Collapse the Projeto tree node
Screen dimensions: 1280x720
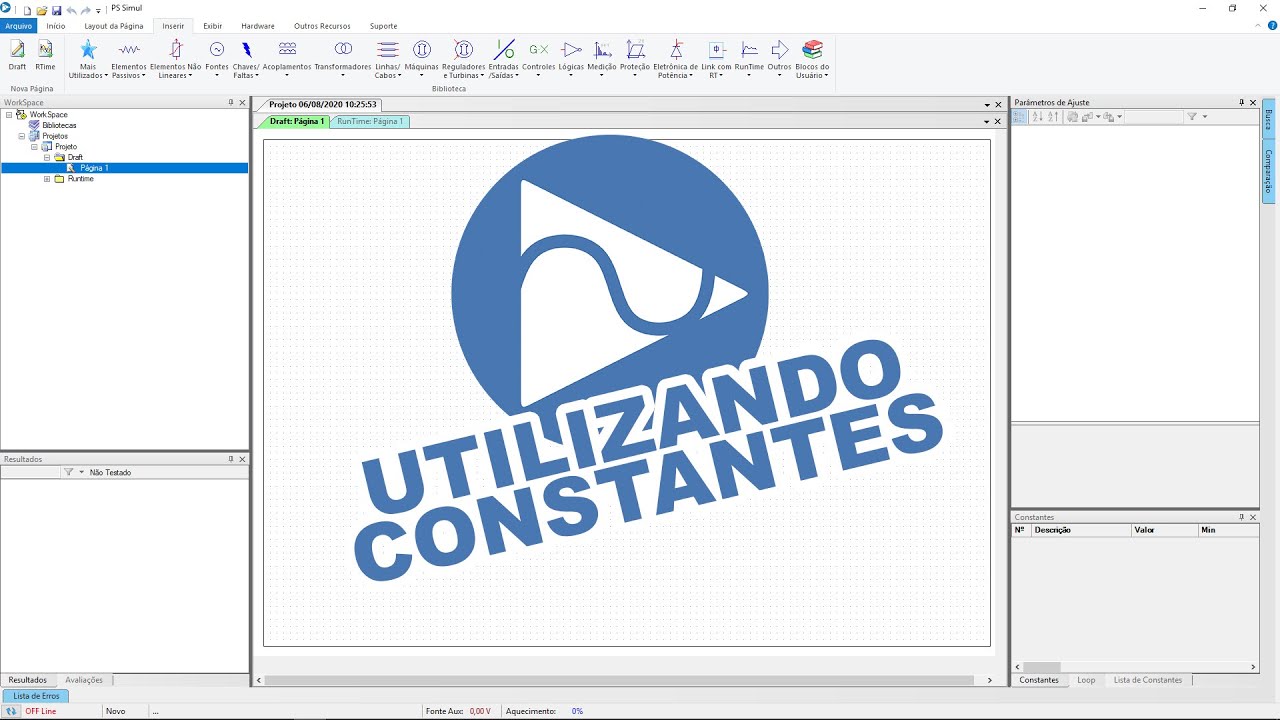pyautogui.click(x=34, y=147)
